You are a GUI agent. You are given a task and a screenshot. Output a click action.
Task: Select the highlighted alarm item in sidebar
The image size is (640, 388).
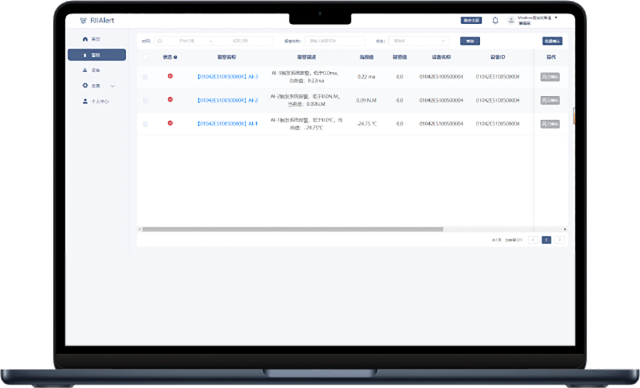tap(97, 55)
